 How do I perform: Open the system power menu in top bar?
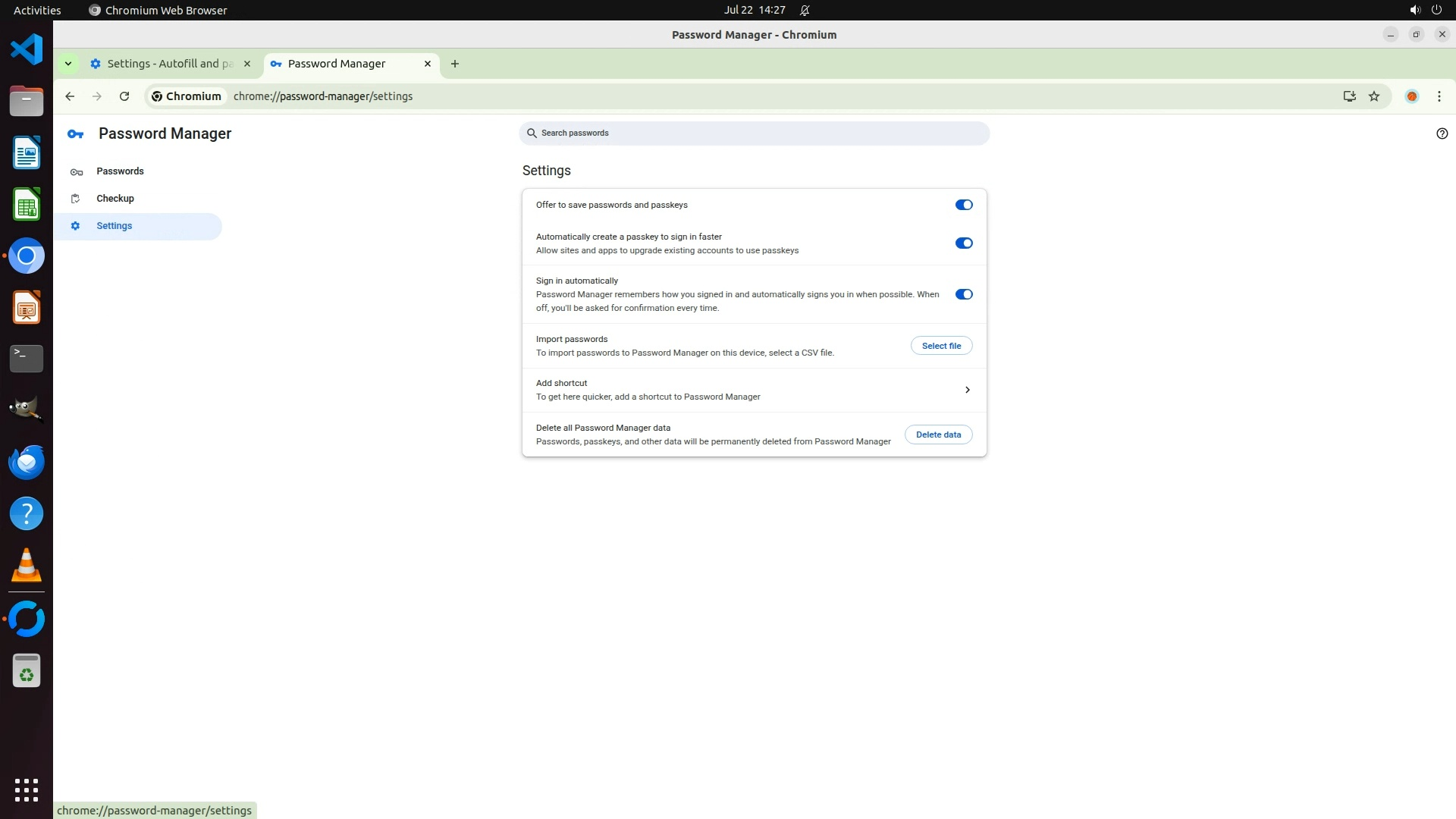[1436, 10]
